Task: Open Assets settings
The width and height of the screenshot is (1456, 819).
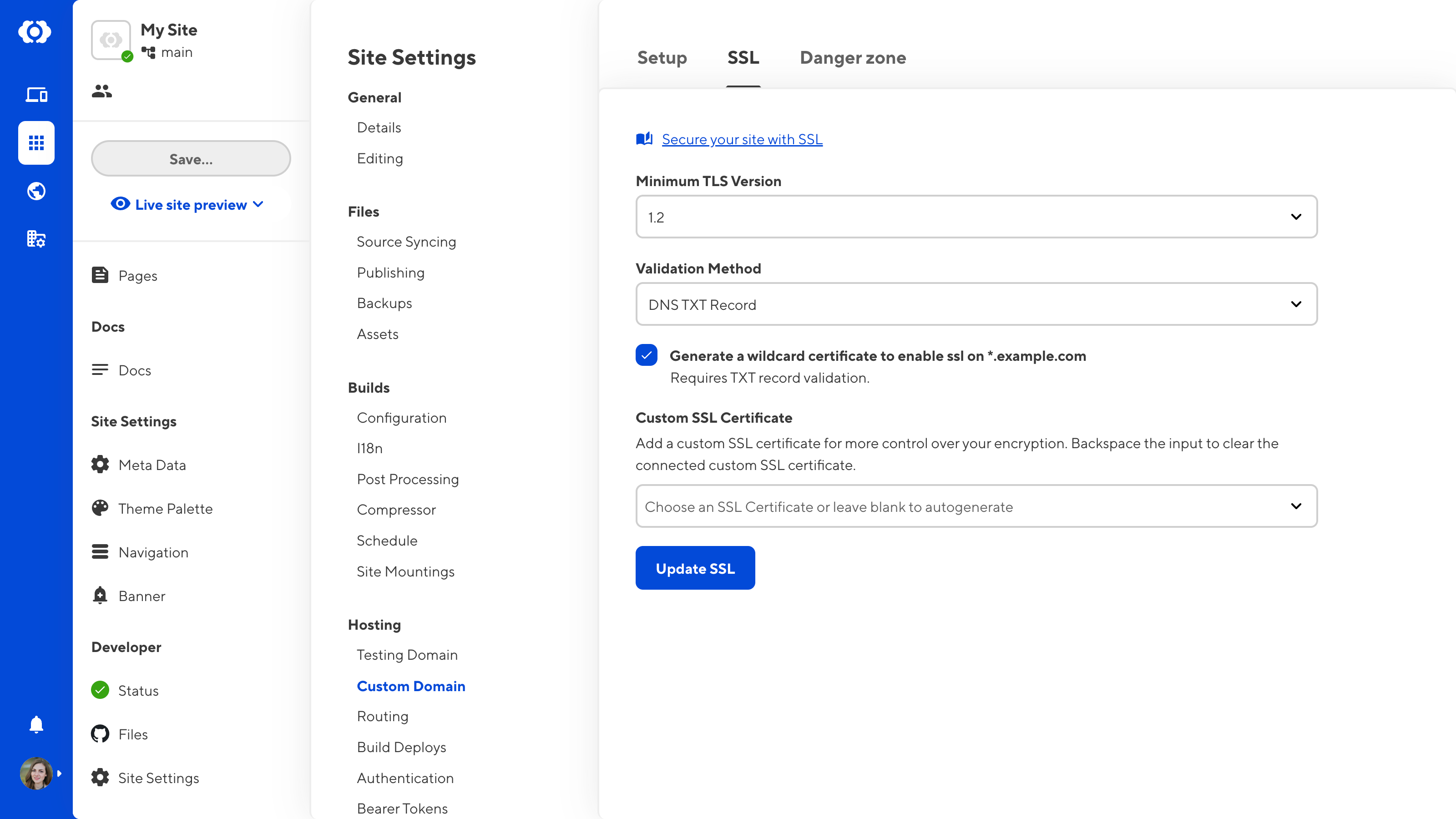Action: click(x=378, y=334)
